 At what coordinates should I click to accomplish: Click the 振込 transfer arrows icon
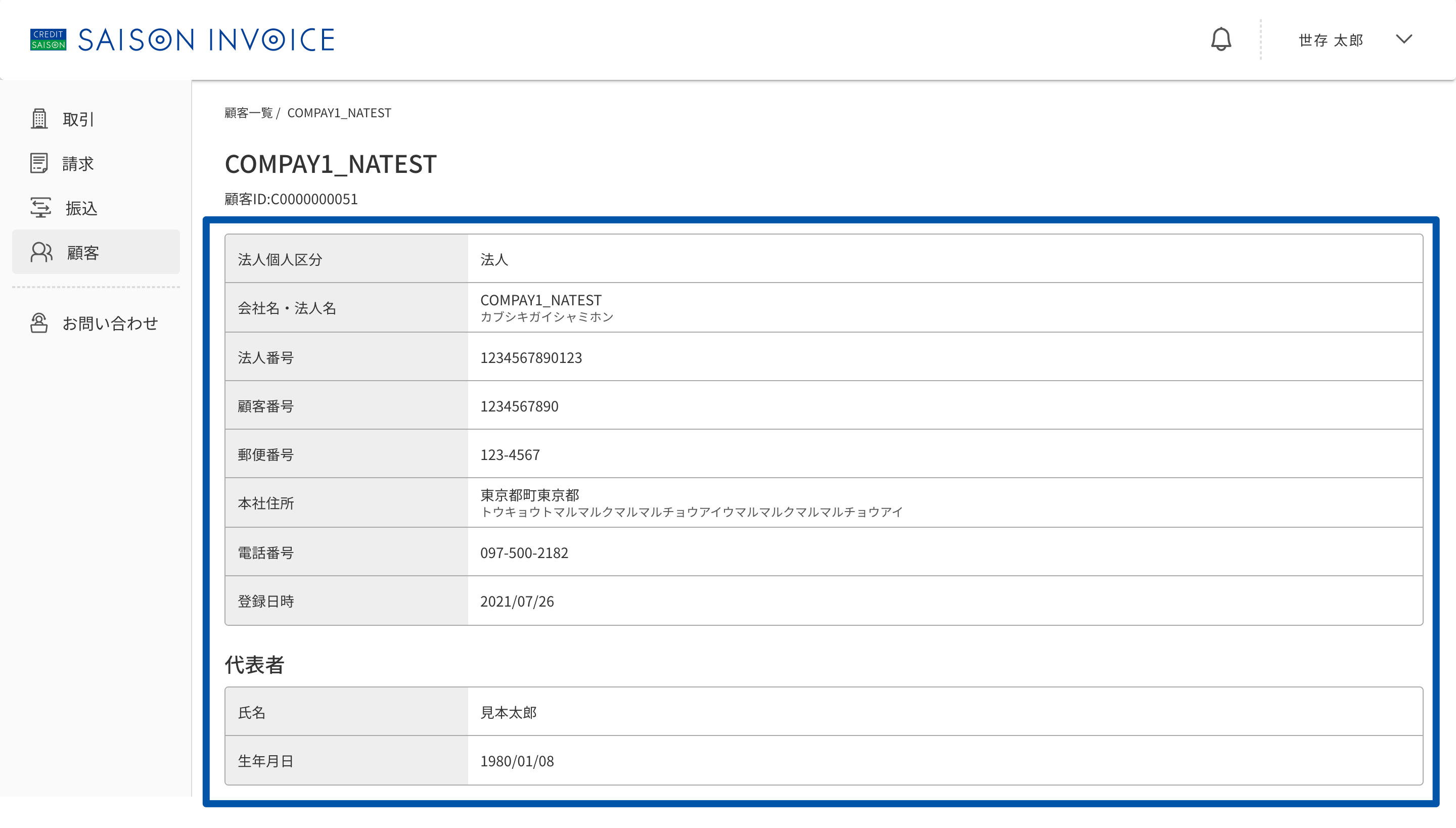click(x=40, y=208)
